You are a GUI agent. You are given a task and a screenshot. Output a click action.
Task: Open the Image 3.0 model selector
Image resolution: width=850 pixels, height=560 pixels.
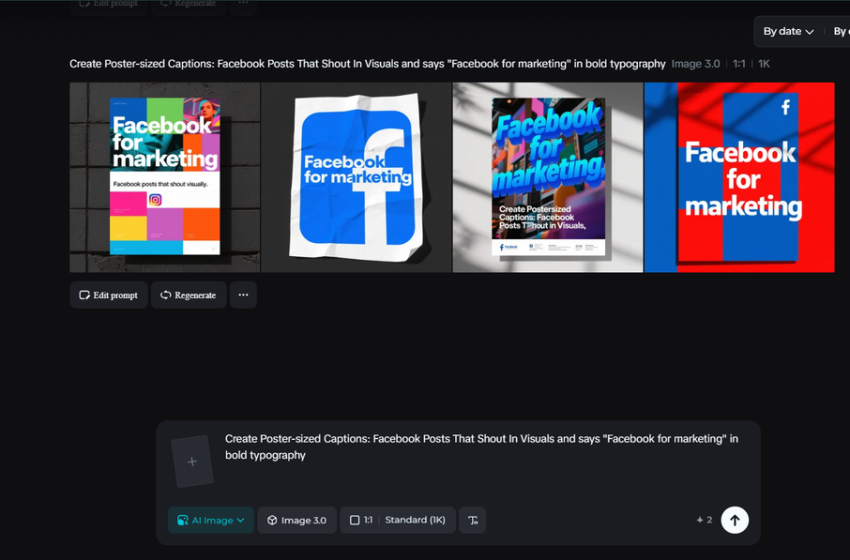(297, 520)
